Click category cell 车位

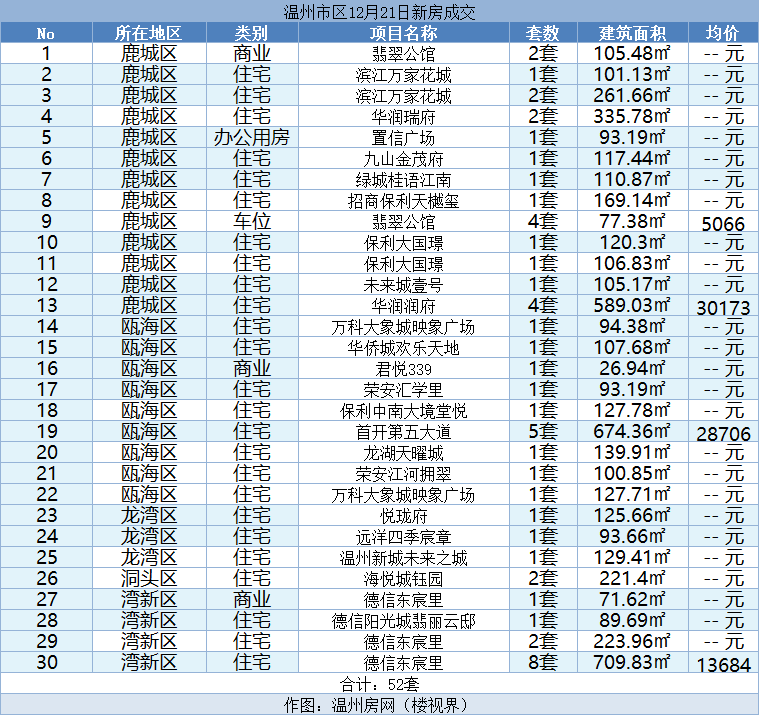click(251, 221)
